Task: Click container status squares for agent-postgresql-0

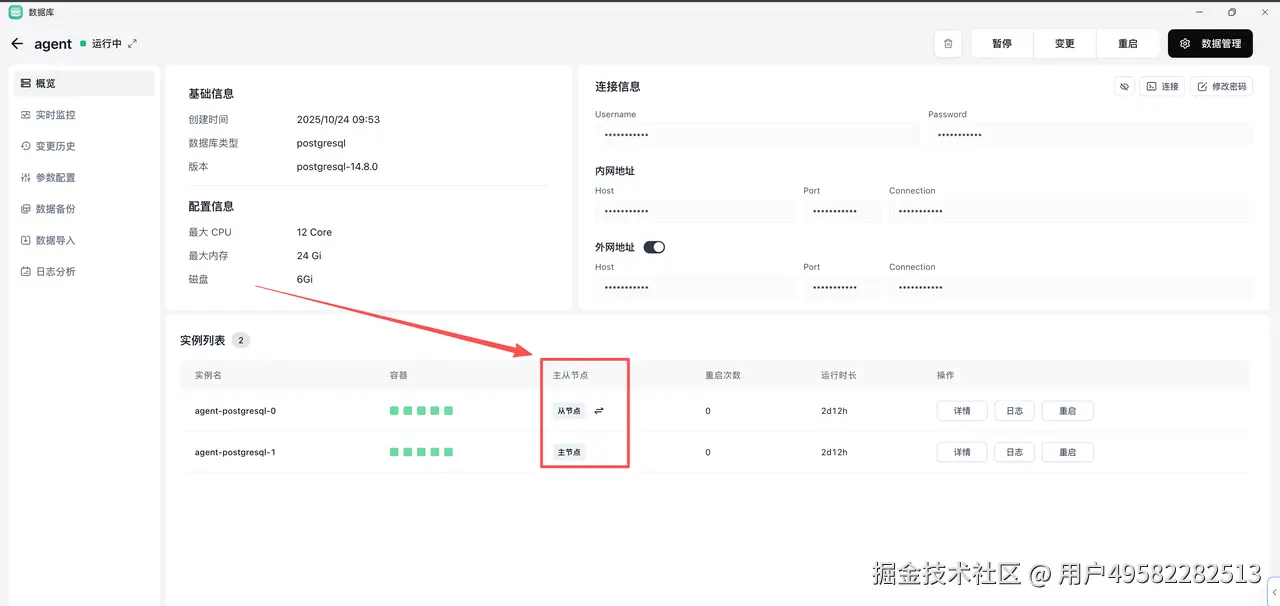Action: tap(421, 411)
